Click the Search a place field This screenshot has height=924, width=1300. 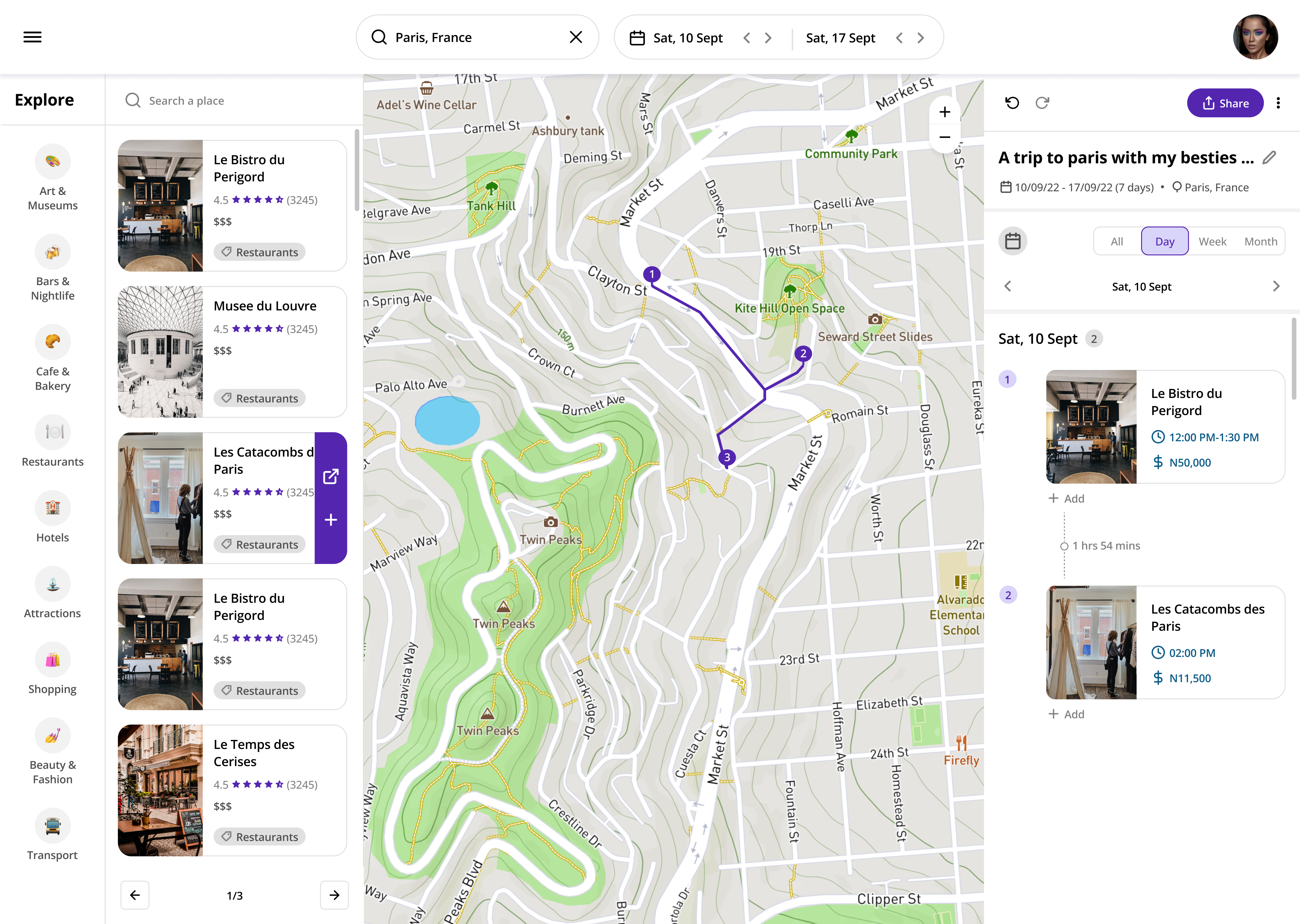(x=228, y=101)
